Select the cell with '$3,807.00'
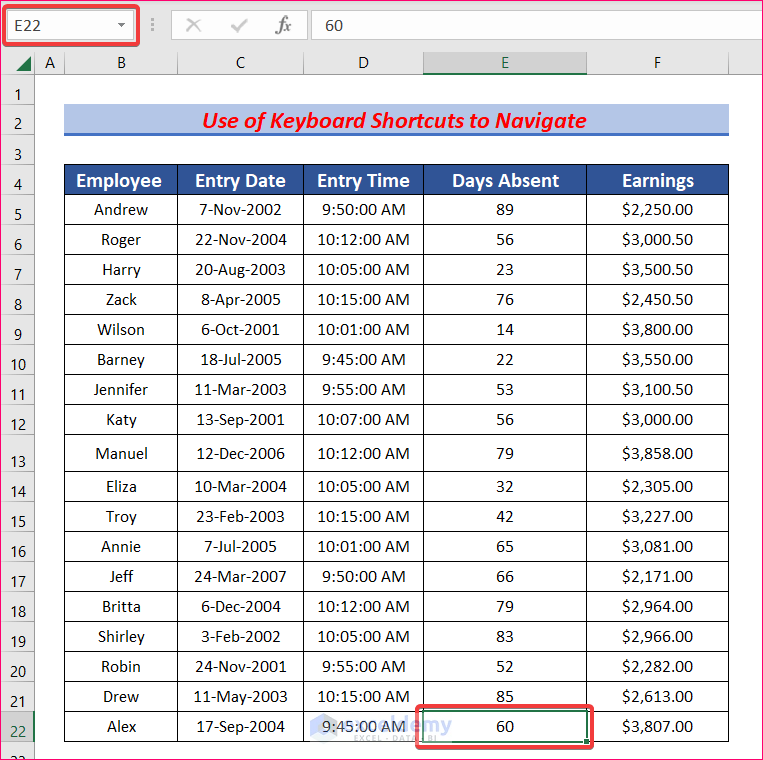This screenshot has height=760, width=763. (x=657, y=726)
